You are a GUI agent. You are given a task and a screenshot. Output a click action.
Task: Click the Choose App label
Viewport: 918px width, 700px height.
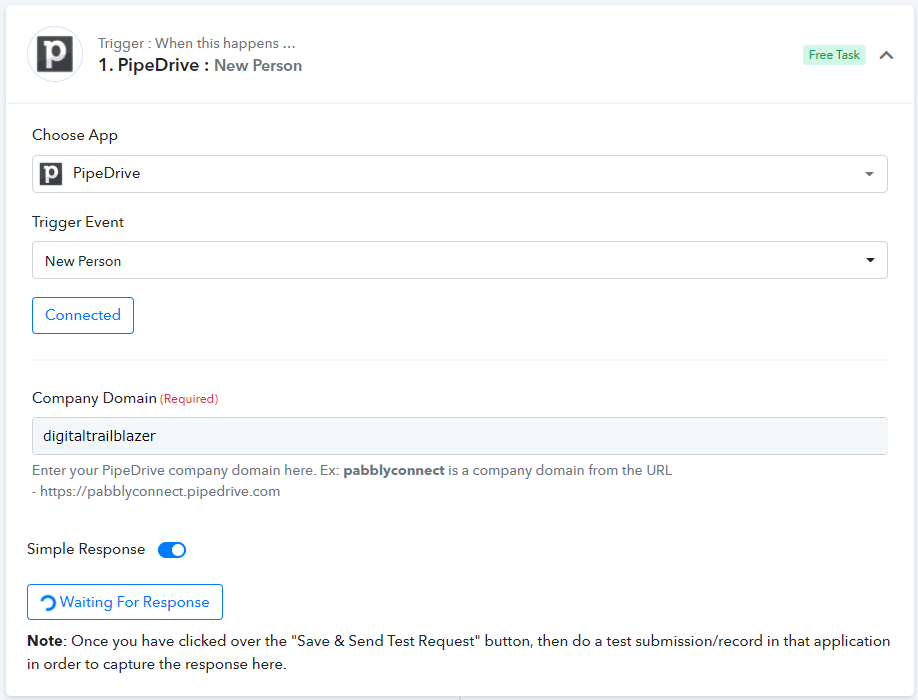pyautogui.click(x=75, y=135)
